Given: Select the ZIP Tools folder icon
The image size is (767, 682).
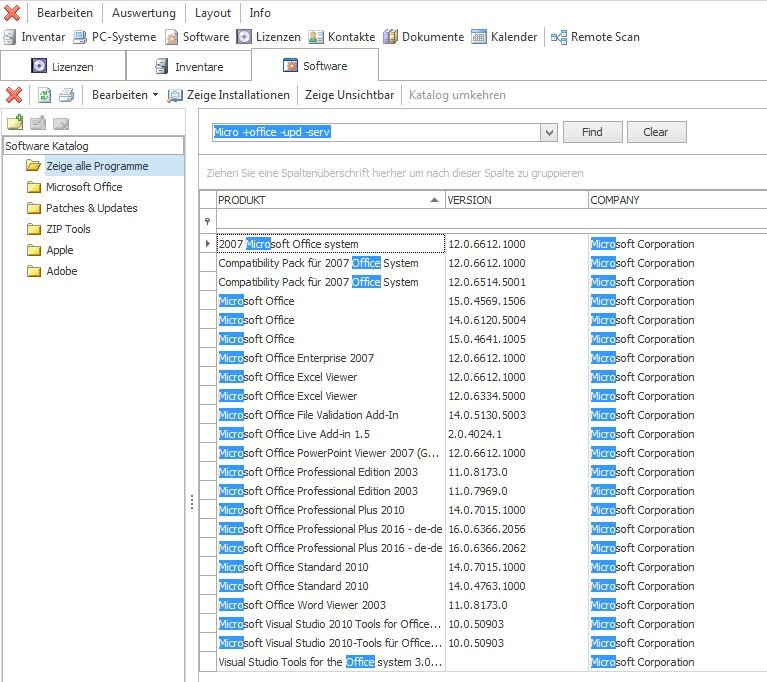Looking at the screenshot, I should [34, 229].
